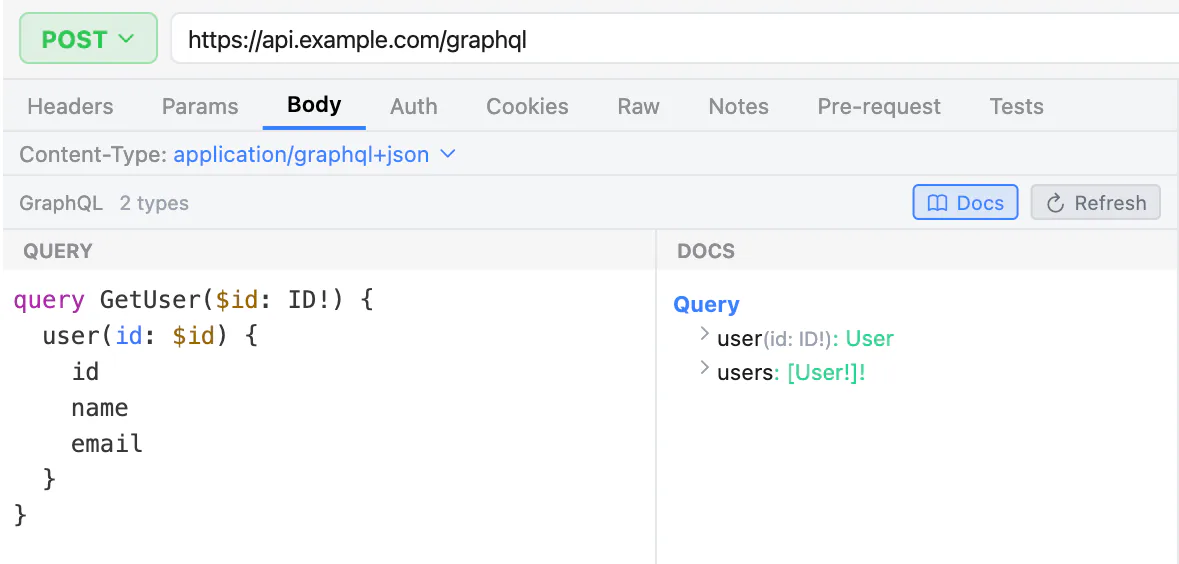Image resolution: width=1179 pixels, height=564 pixels.
Task: Open the Pre-request tab
Action: [879, 106]
